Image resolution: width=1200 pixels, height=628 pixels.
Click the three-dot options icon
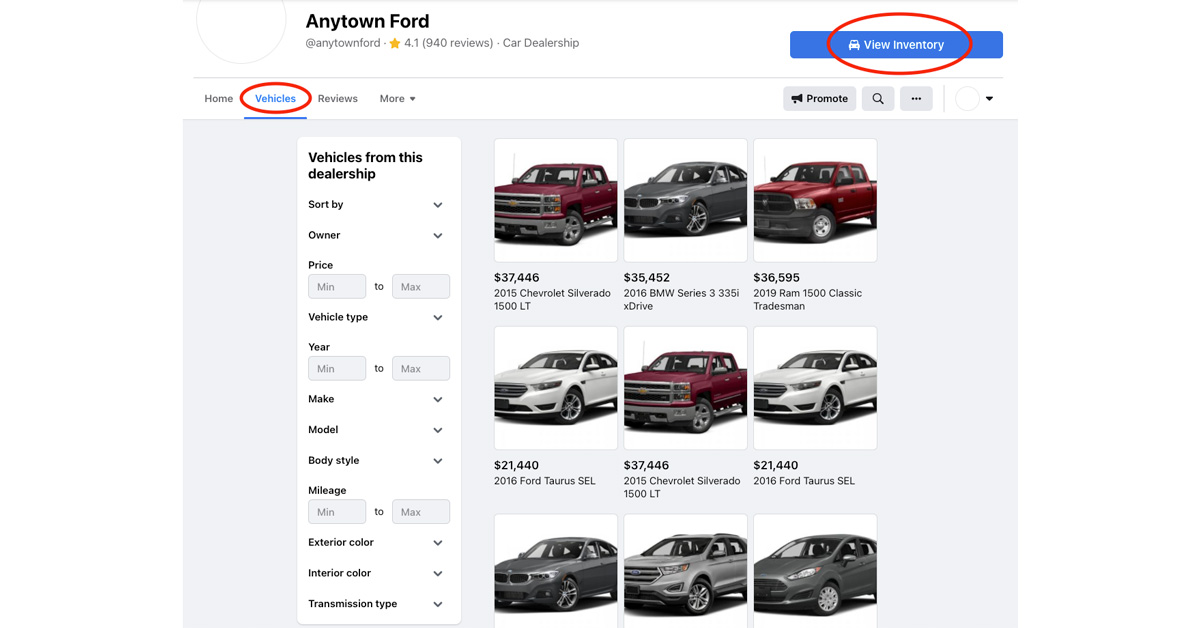click(916, 98)
